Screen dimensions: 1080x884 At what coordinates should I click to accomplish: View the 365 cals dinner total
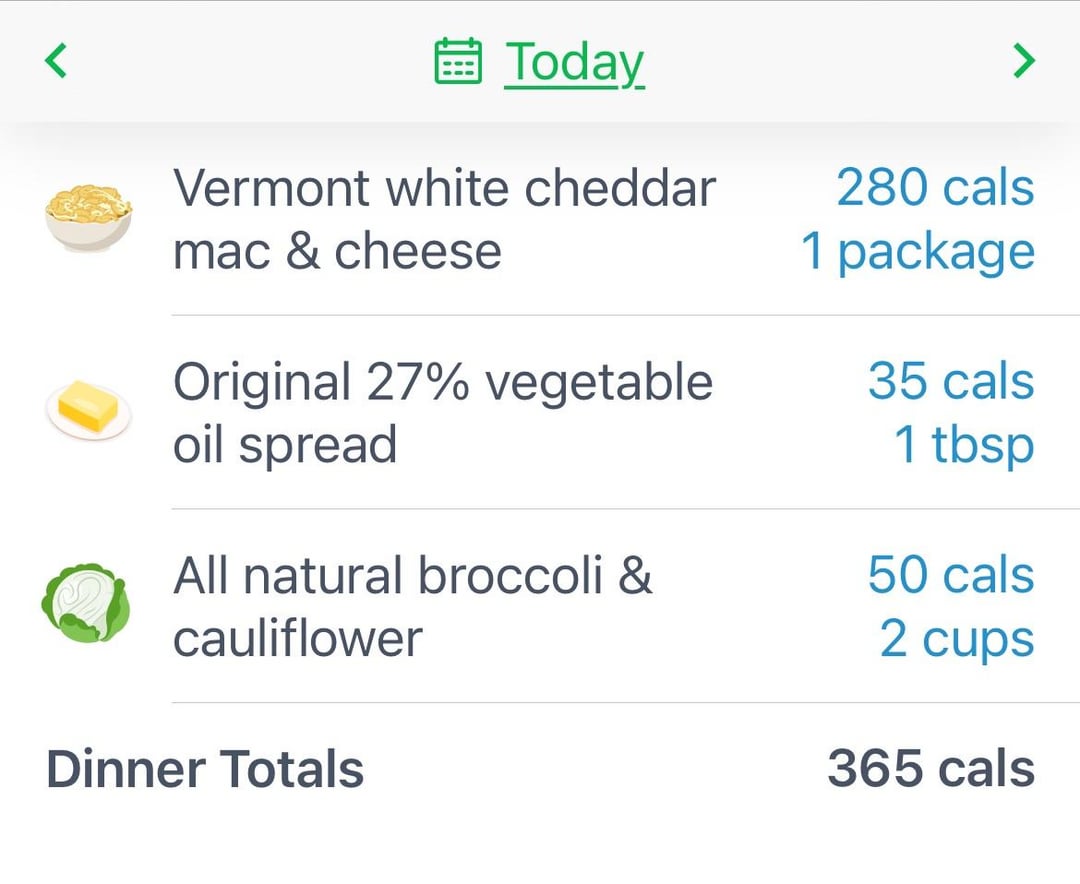click(x=931, y=768)
